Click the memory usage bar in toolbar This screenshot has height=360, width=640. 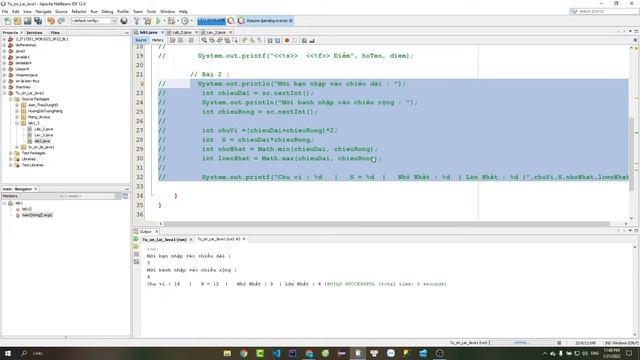pyautogui.click(x=211, y=20)
